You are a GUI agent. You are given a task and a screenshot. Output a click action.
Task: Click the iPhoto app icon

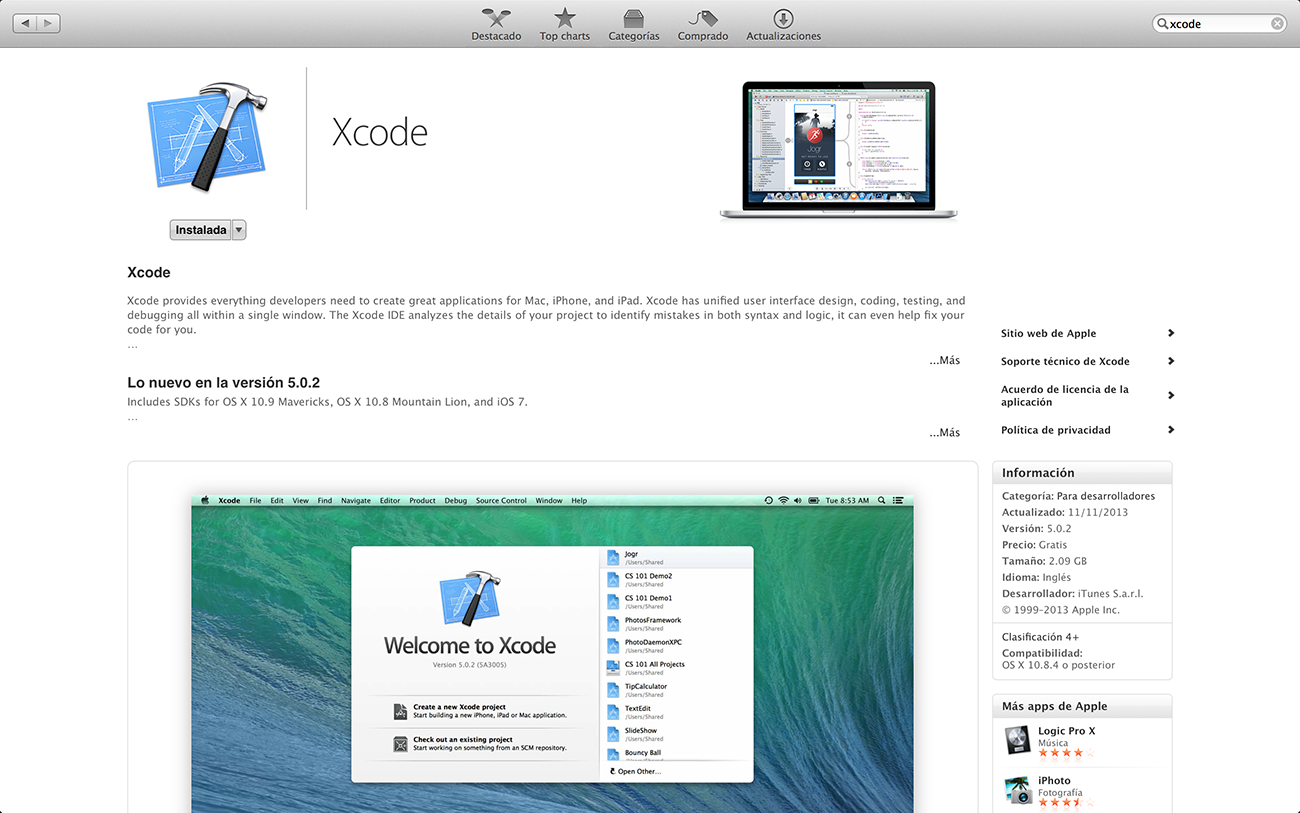tap(1018, 790)
